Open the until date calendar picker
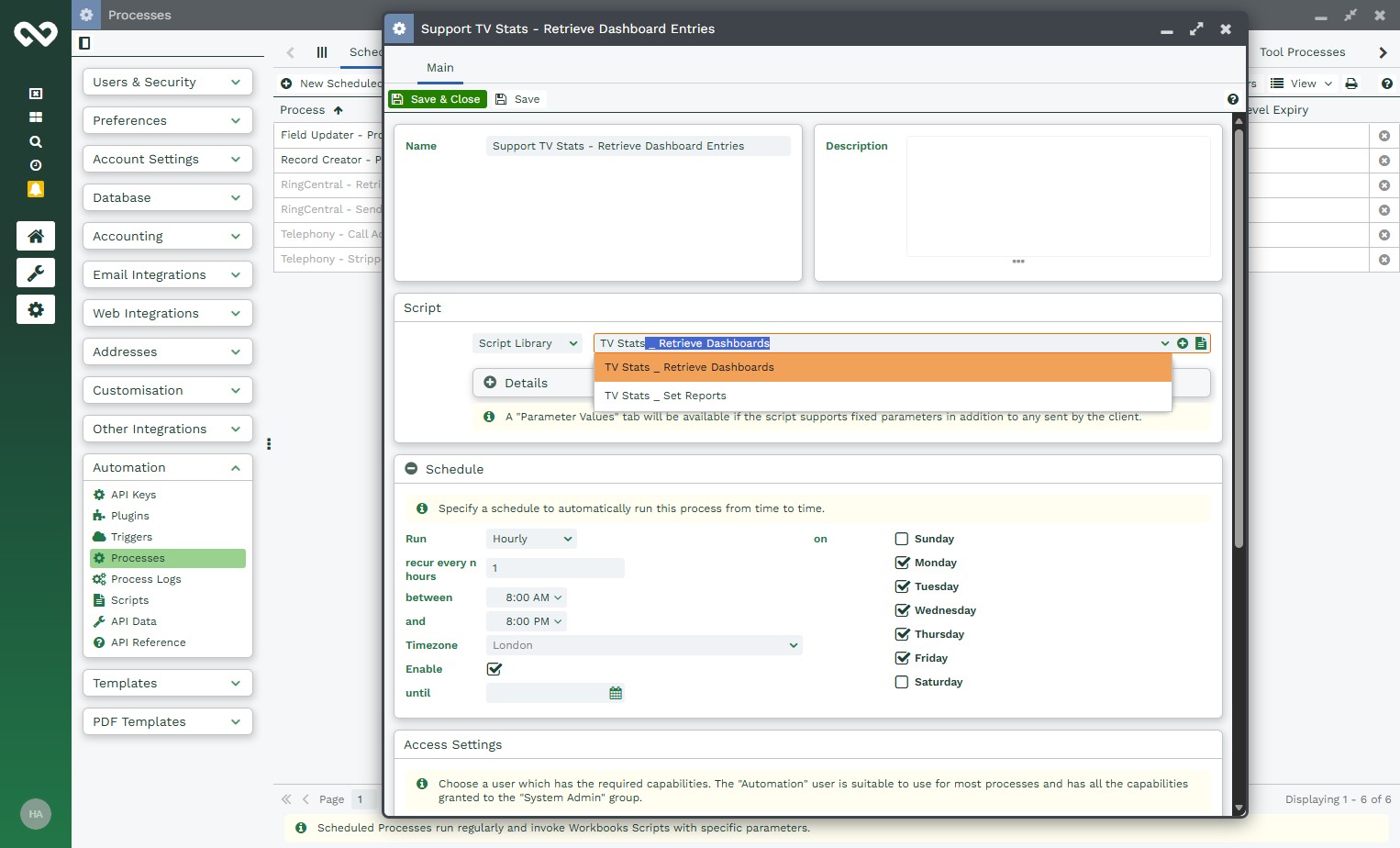The width and height of the screenshot is (1400, 848). click(x=616, y=693)
